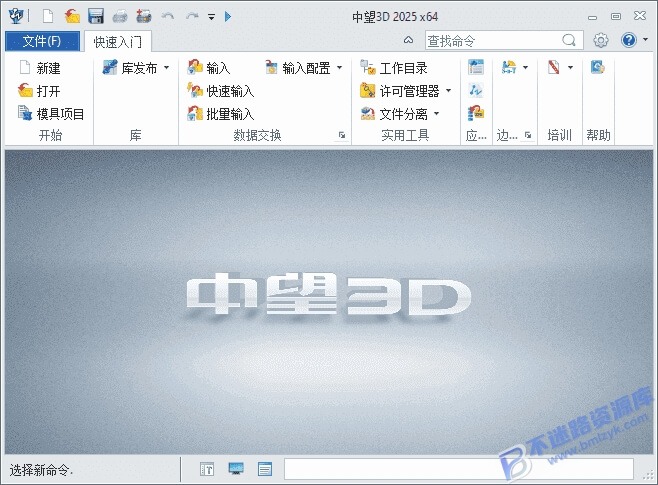
Task: Click the 数据交换 group label text
Action: click(x=257, y=135)
